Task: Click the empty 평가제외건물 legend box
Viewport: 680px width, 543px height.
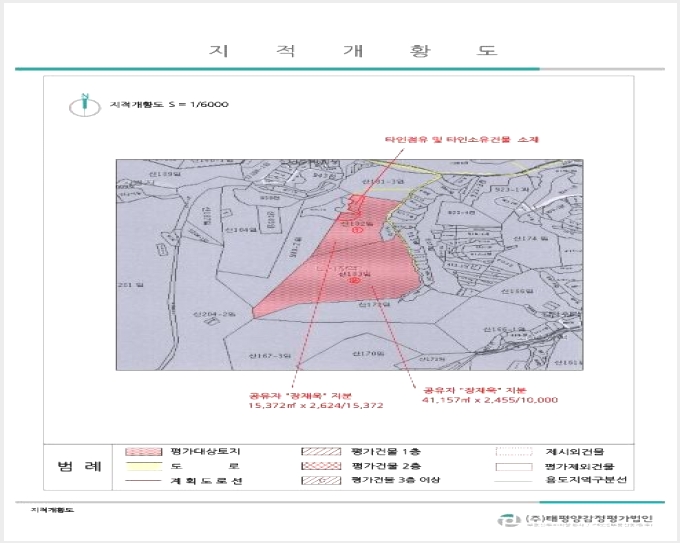Action: point(514,467)
